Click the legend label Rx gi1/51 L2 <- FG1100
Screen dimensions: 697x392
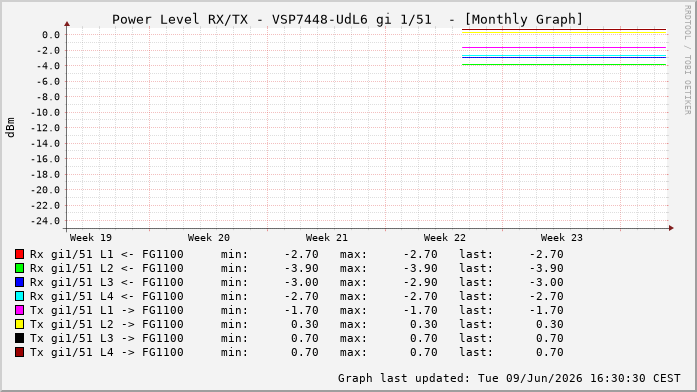point(107,268)
